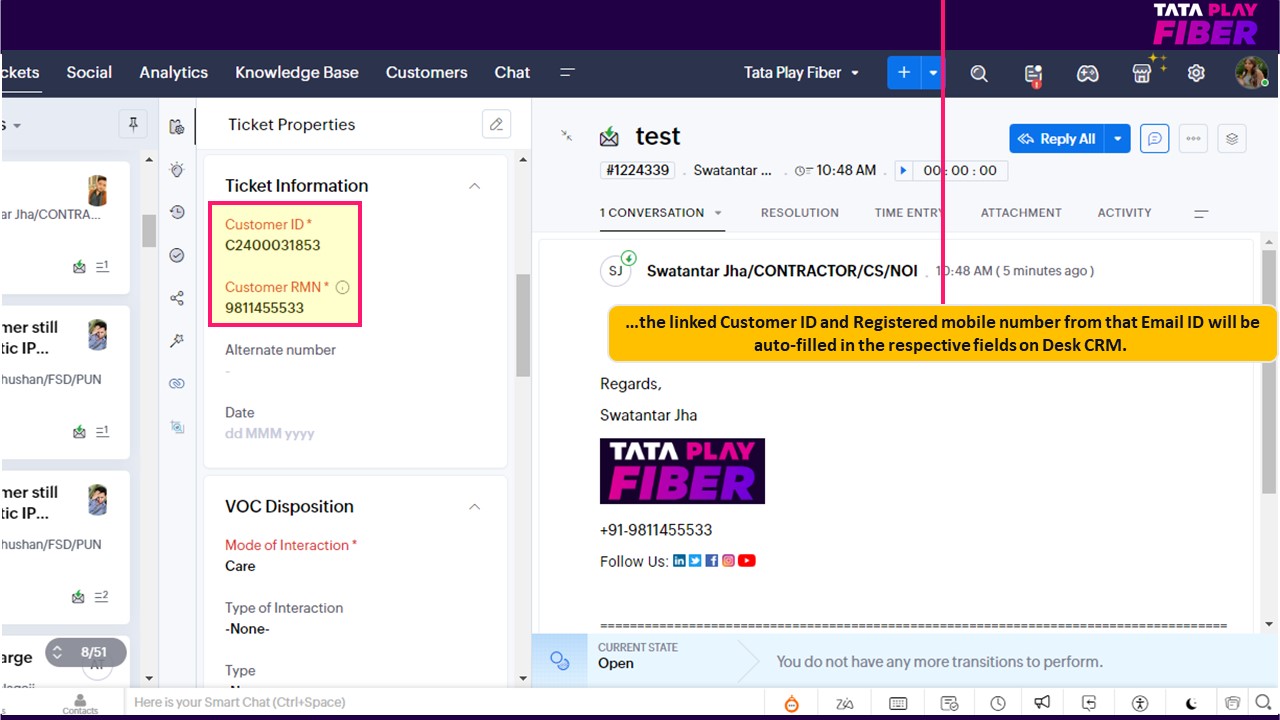Open the share sidebar icon

pos(177,298)
